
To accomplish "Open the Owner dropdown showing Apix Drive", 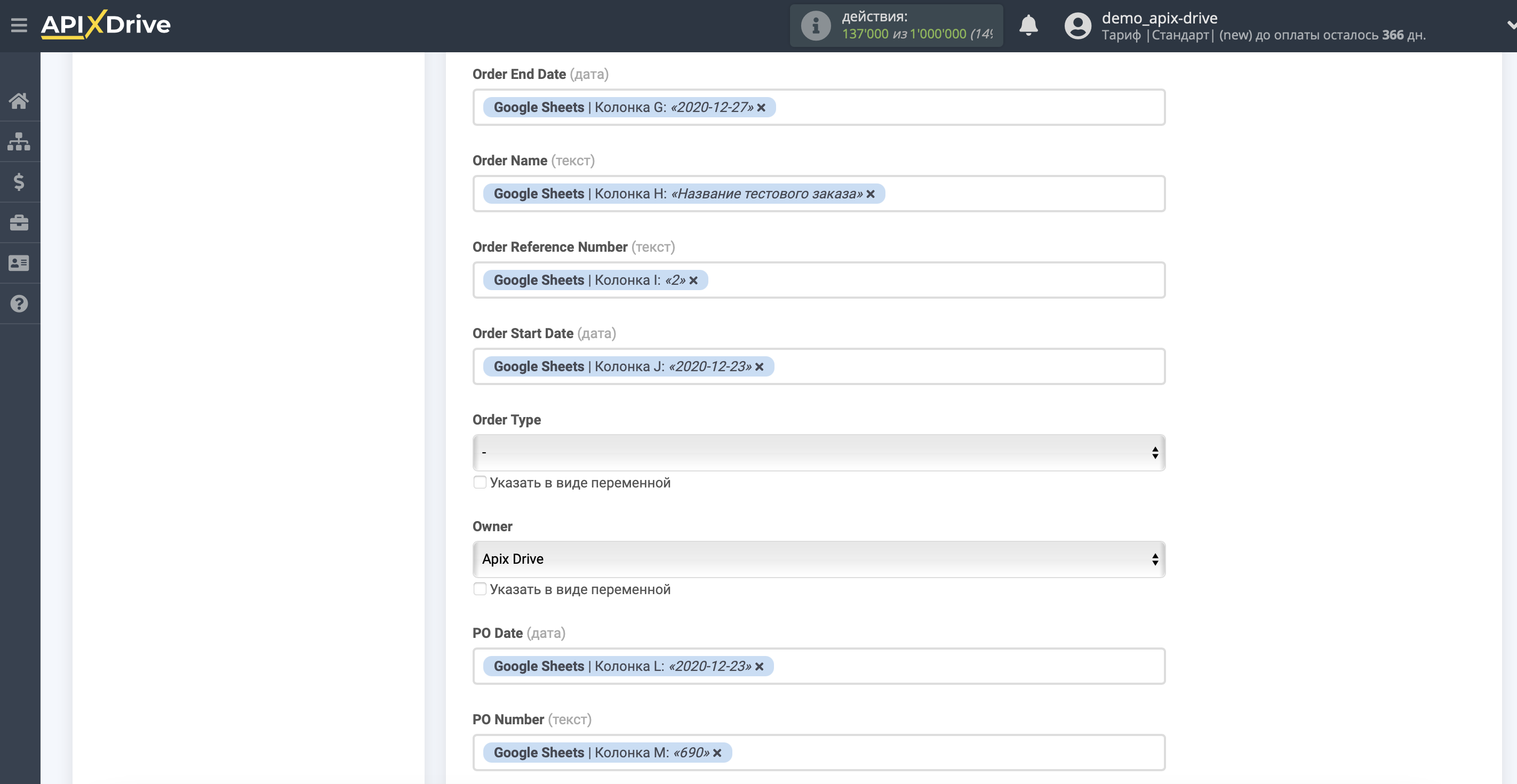I will (819, 559).
